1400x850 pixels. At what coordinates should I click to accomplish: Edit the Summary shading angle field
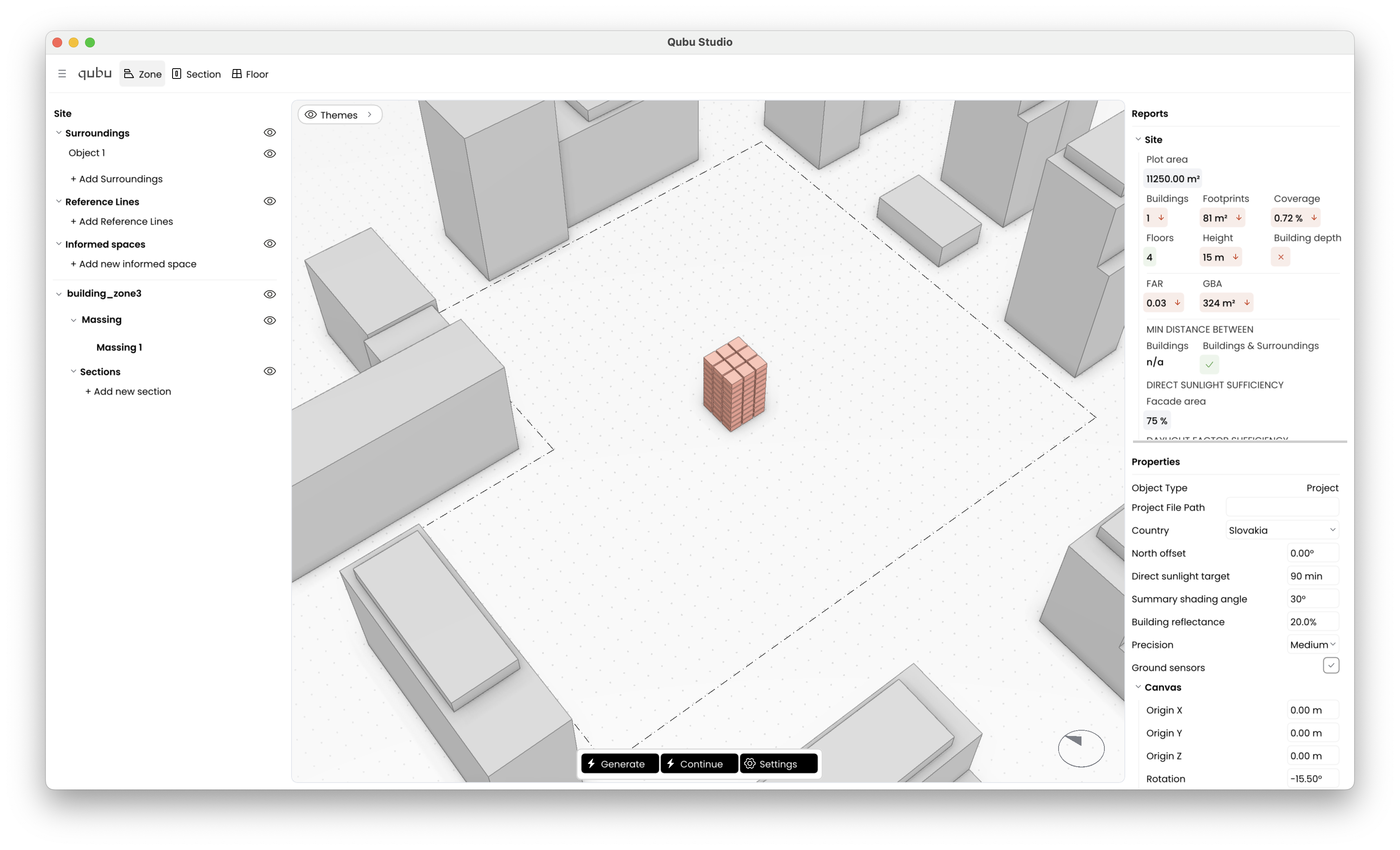click(x=1312, y=598)
